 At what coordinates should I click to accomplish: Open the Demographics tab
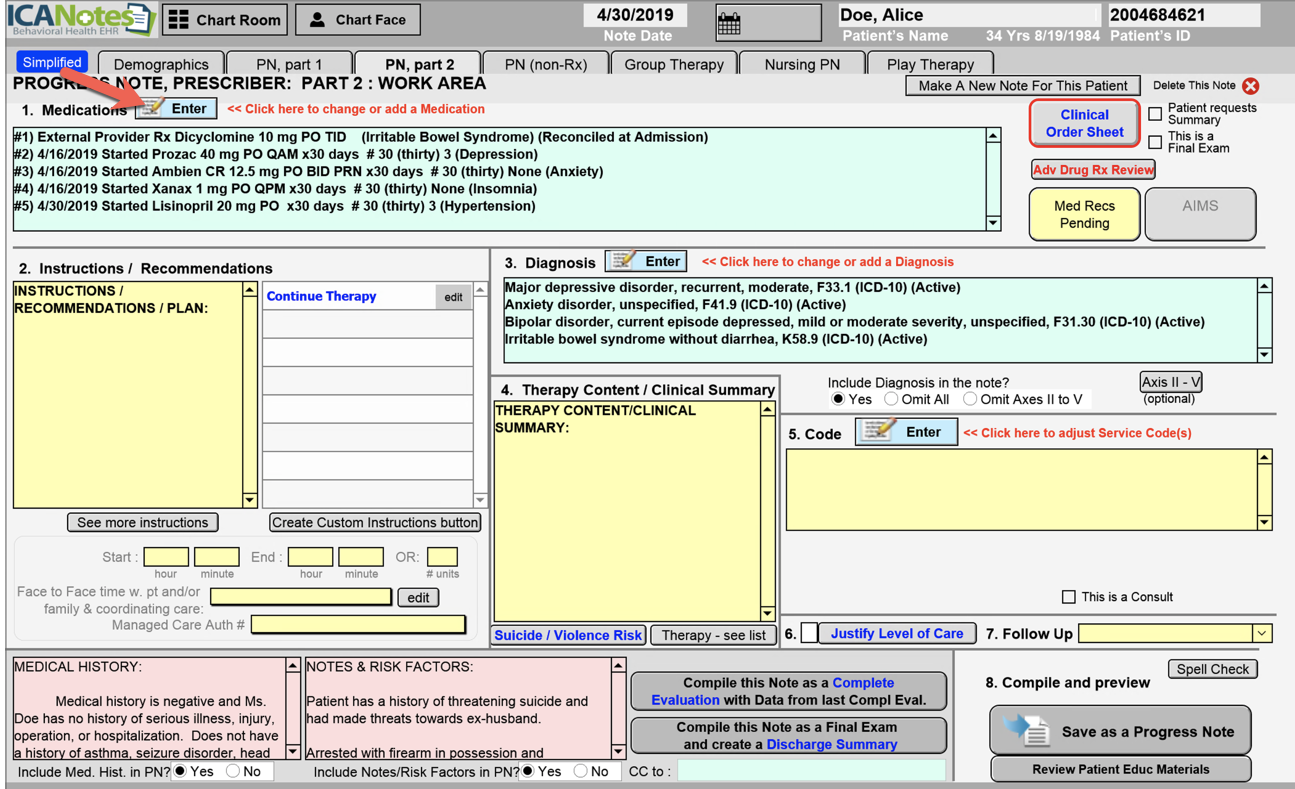pos(161,64)
